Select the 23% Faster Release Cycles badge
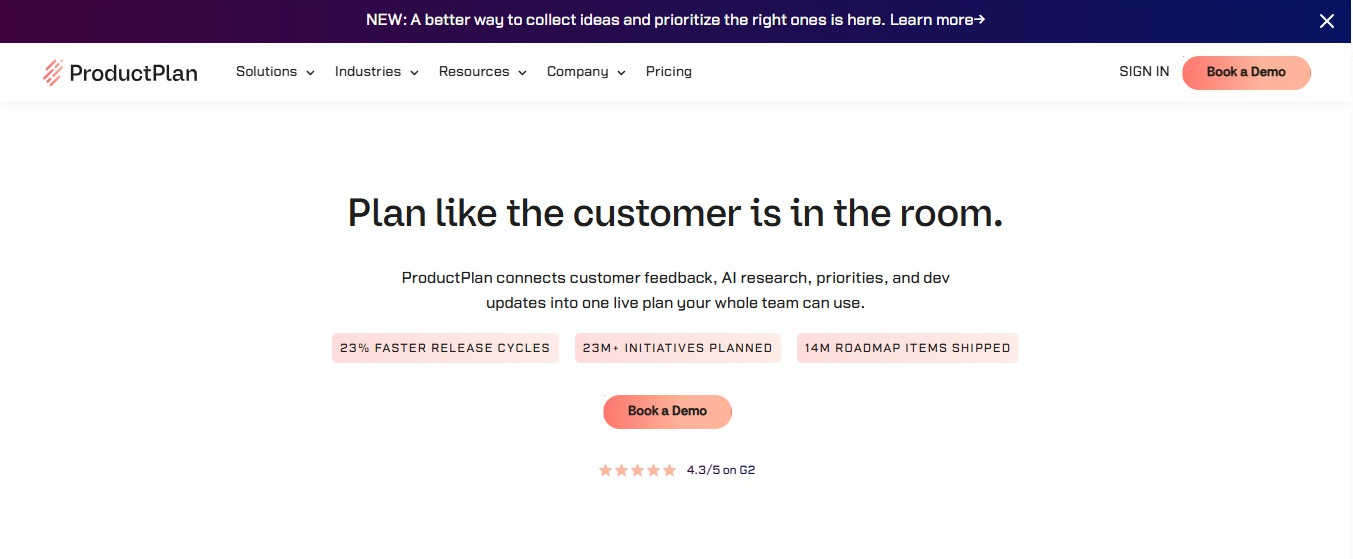This screenshot has height=559, width=1353. point(445,348)
